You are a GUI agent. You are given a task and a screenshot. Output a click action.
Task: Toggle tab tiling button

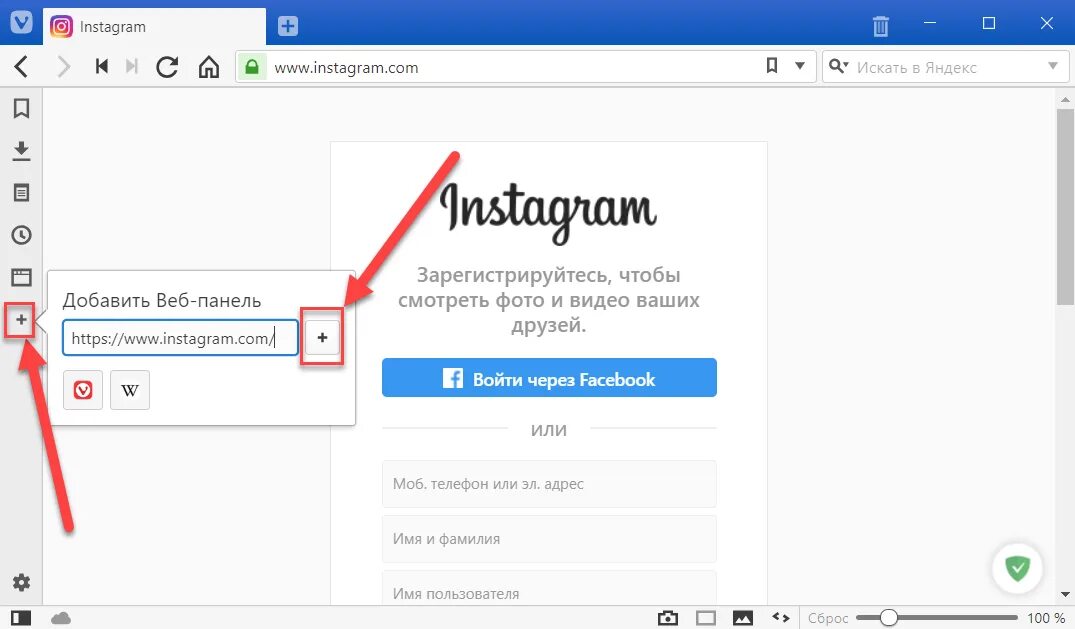(x=705, y=618)
